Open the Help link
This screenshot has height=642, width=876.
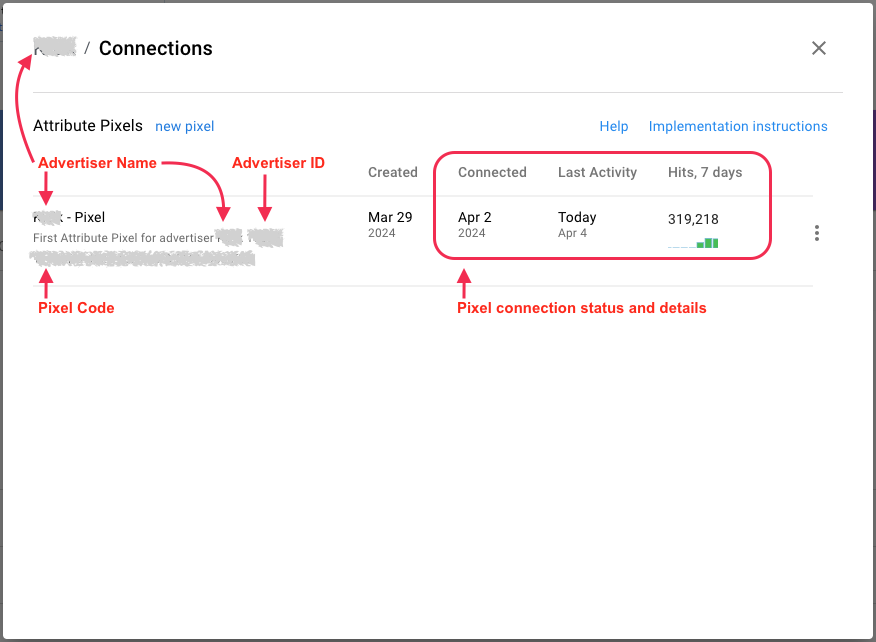[614, 126]
